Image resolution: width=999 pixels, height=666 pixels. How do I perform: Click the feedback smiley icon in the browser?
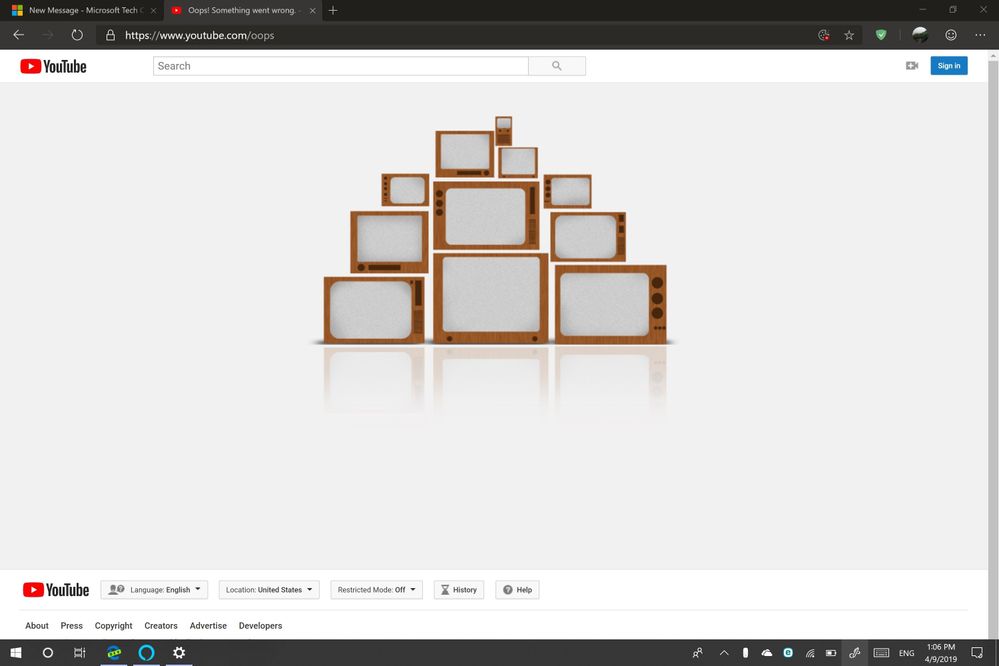[x=950, y=34]
